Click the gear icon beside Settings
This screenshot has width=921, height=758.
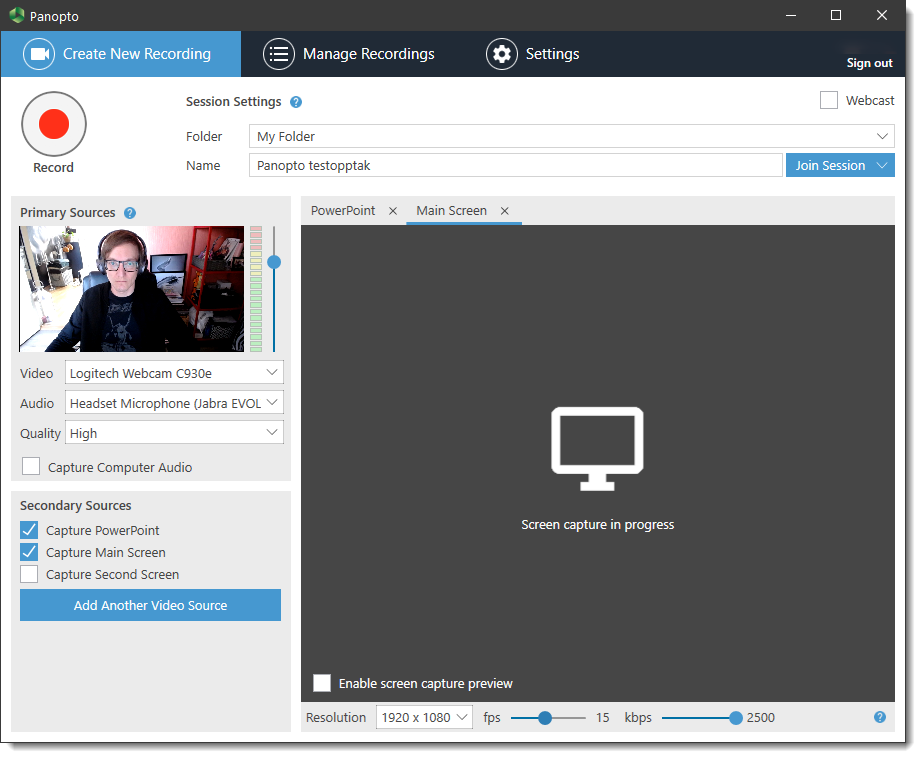click(x=502, y=54)
